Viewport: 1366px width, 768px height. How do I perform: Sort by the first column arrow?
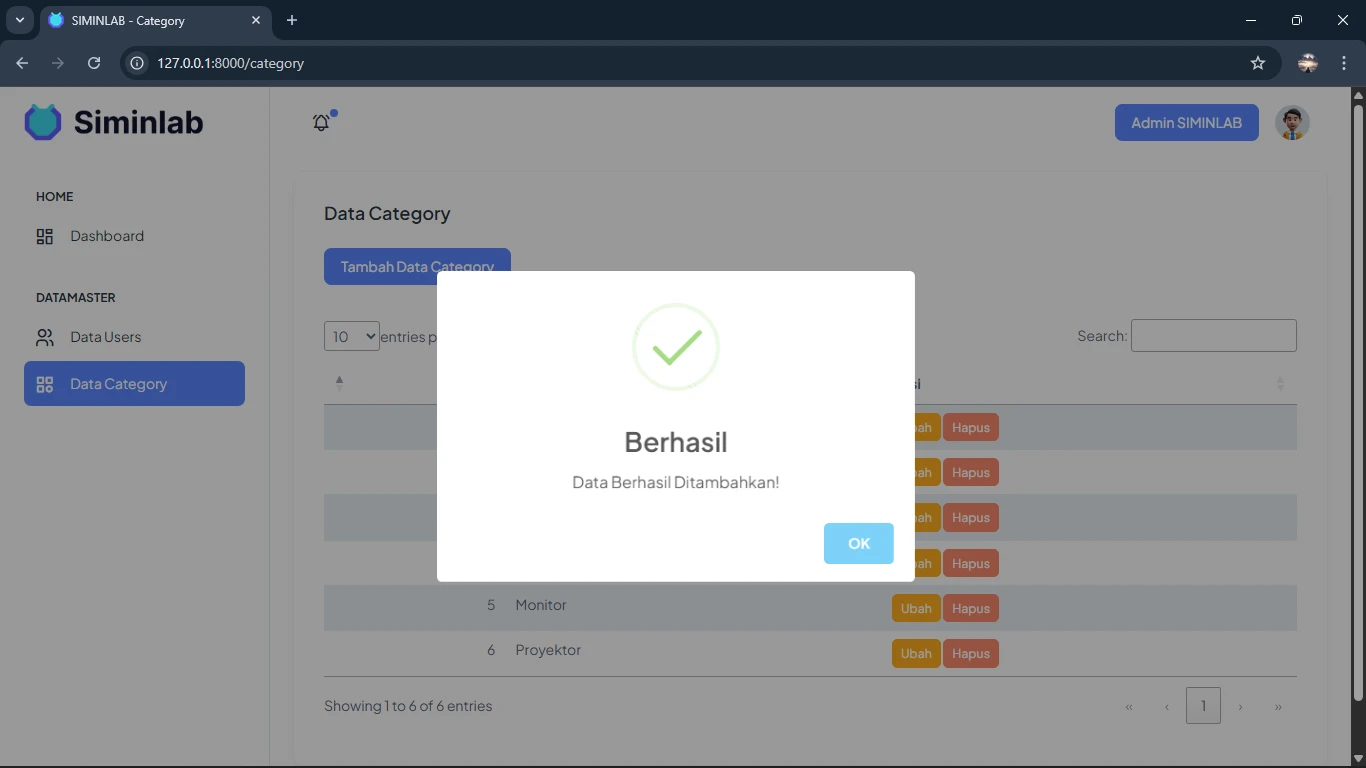[339, 383]
